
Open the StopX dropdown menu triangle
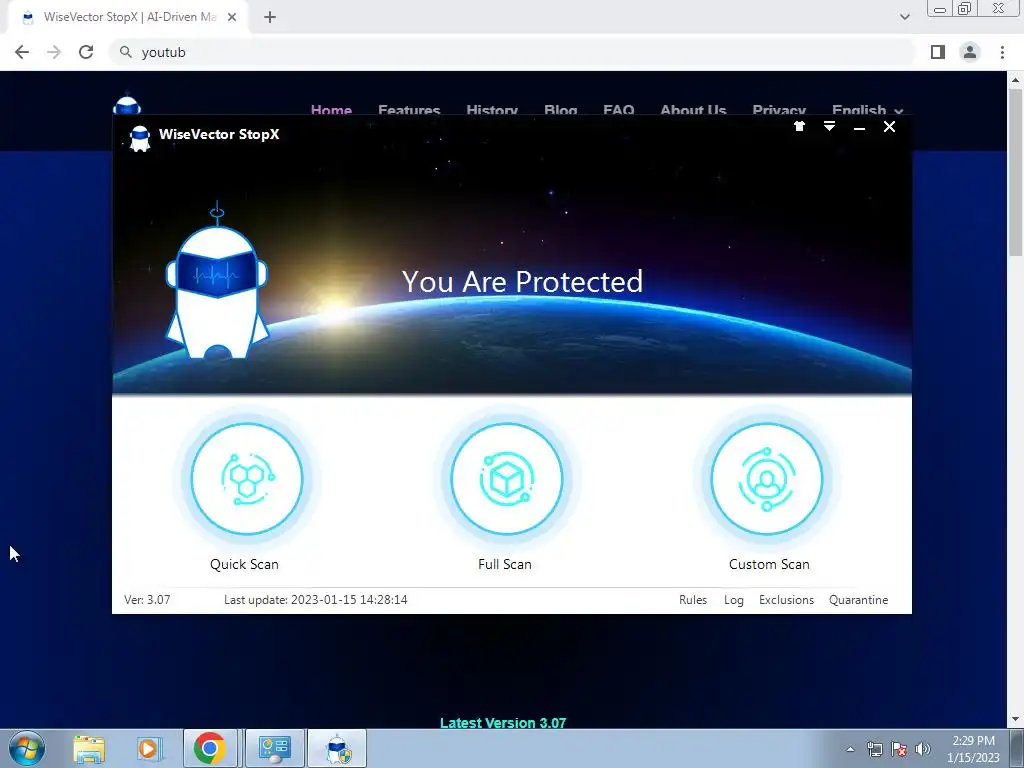[x=829, y=126]
